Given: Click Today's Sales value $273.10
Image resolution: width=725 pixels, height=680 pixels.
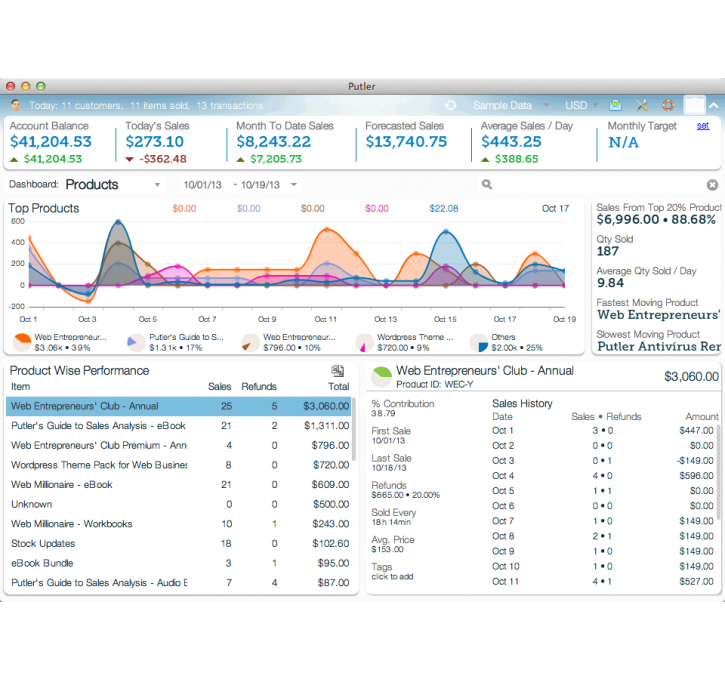Looking at the screenshot, I should 154,141.
